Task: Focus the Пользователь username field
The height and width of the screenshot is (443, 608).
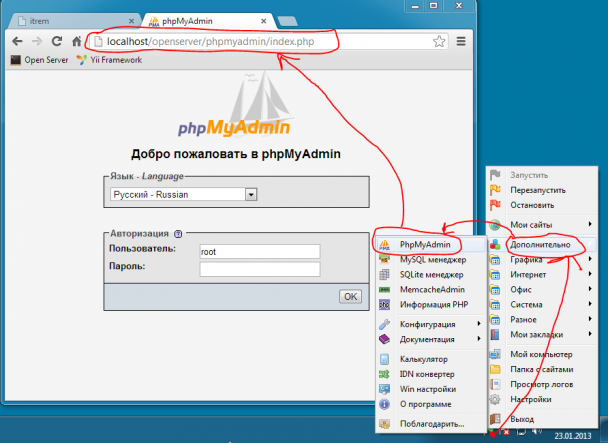Action: [260, 251]
